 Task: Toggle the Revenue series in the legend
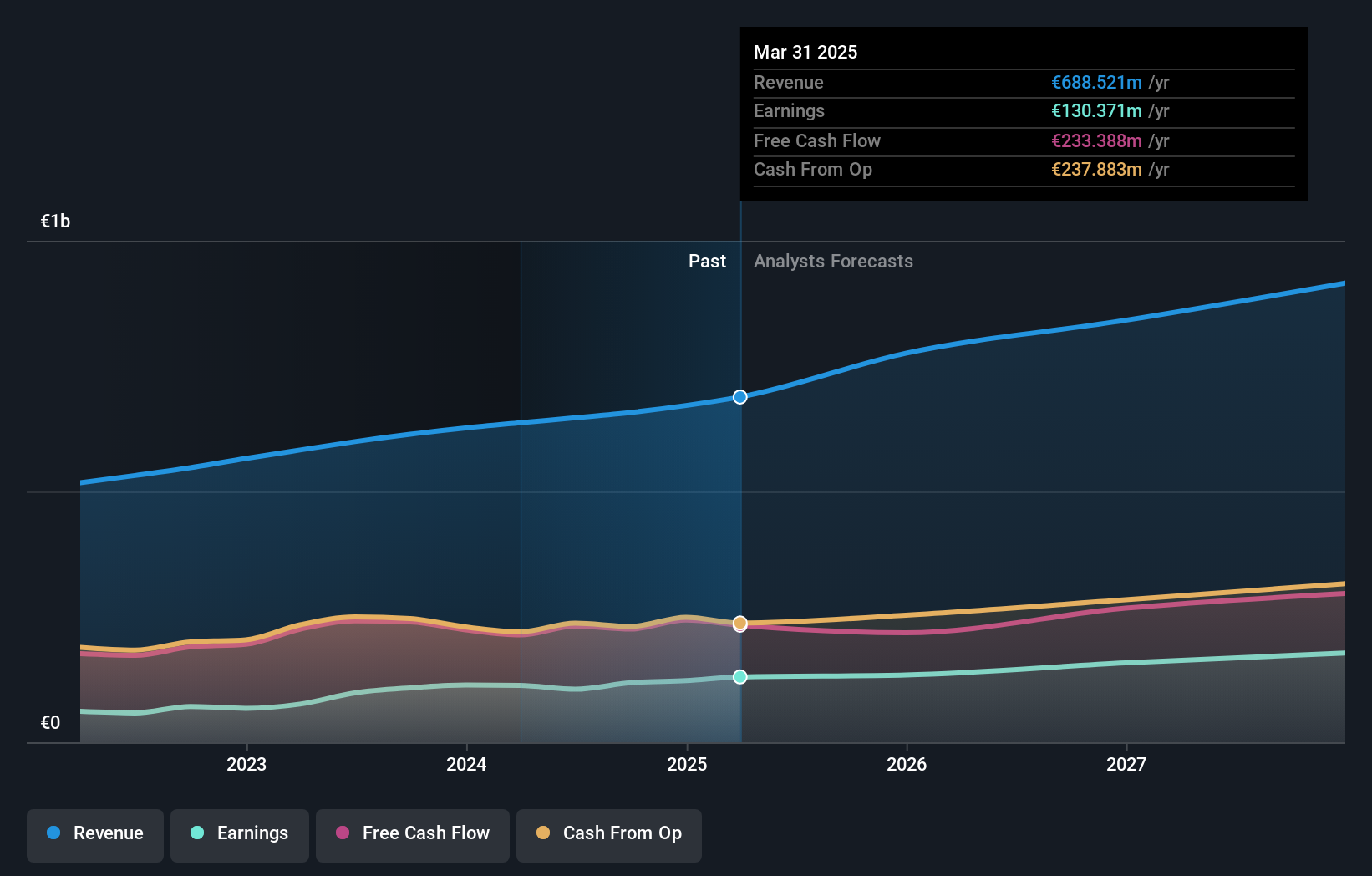tap(95, 835)
